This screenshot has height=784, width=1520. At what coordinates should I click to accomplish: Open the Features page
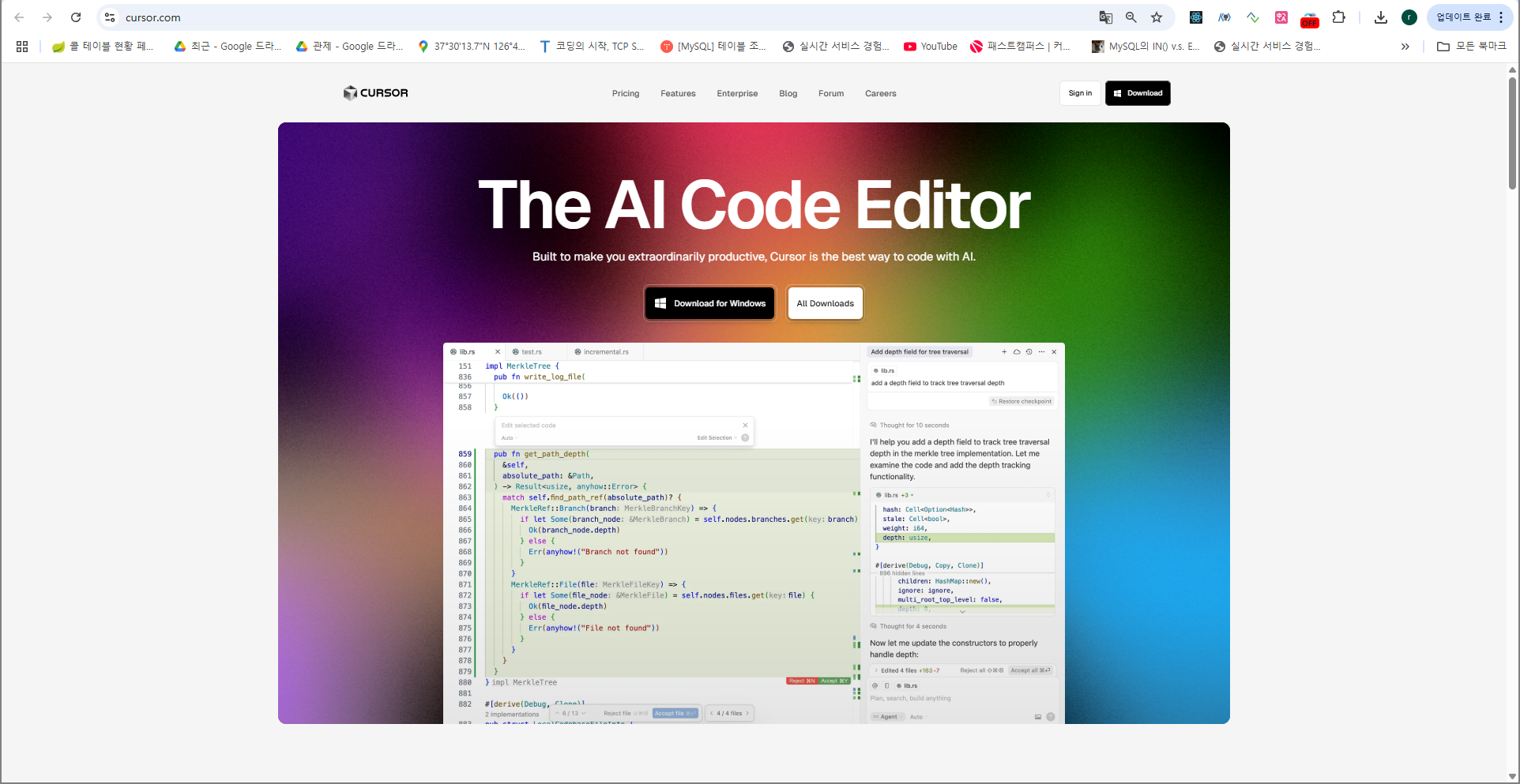click(678, 93)
